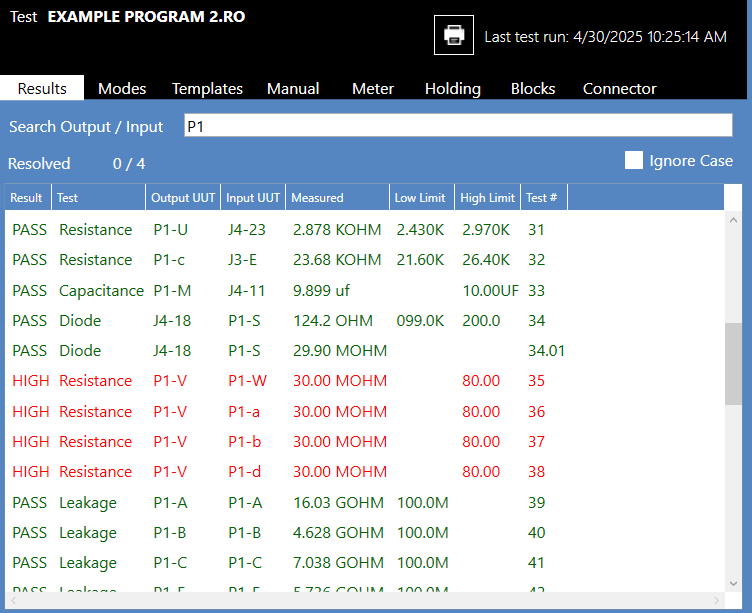The height and width of the screenshot is (613, 752).
Task: Switch to the Manual tab
Action: [293, 88]
